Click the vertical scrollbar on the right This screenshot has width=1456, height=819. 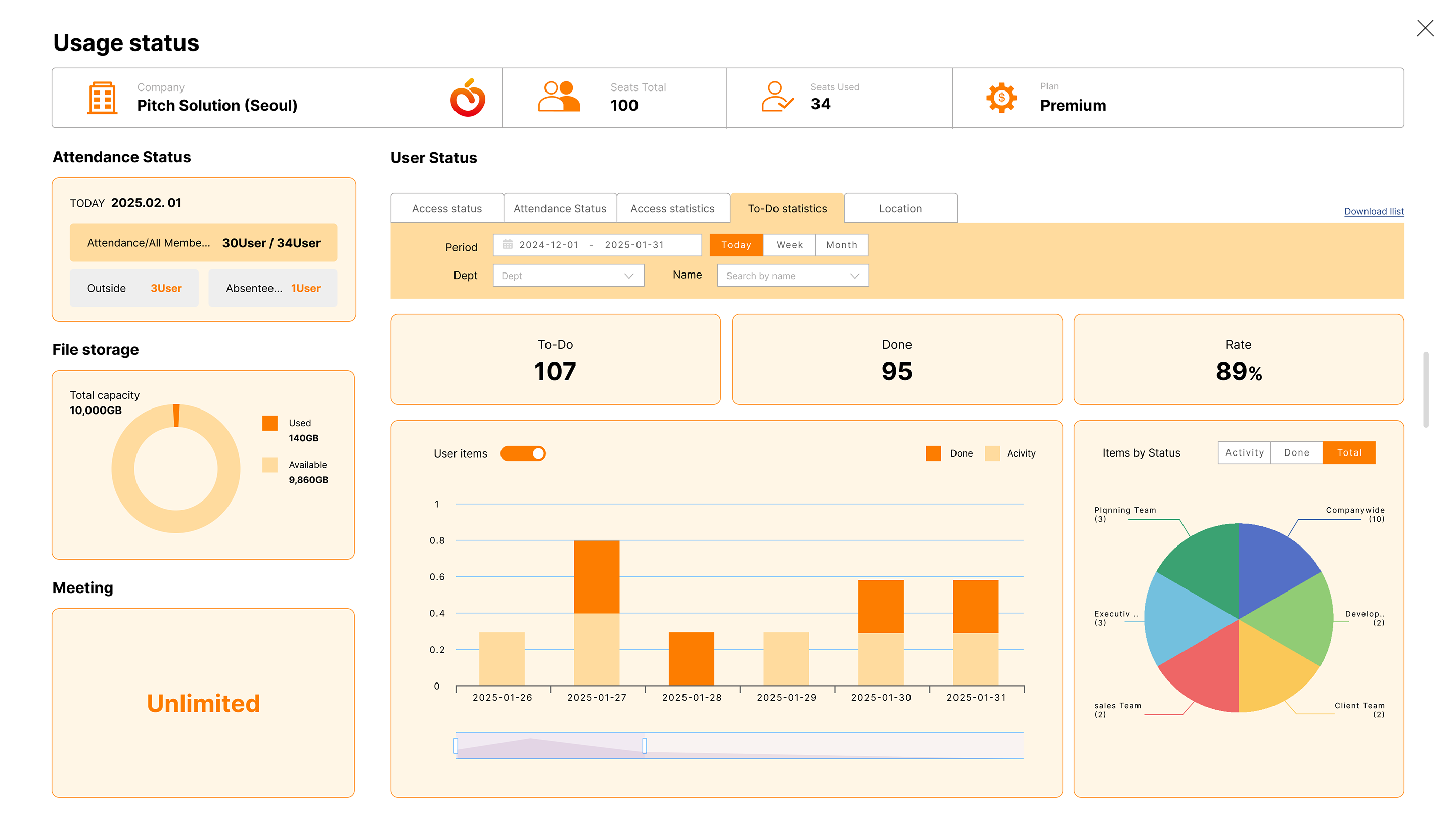(1426, 389)
